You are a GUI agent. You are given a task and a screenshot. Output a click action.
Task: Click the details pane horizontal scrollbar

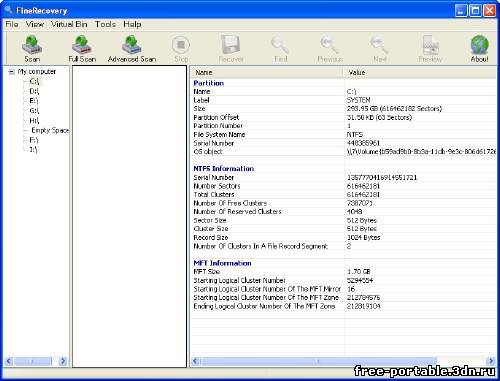click(x=318, y=361)
